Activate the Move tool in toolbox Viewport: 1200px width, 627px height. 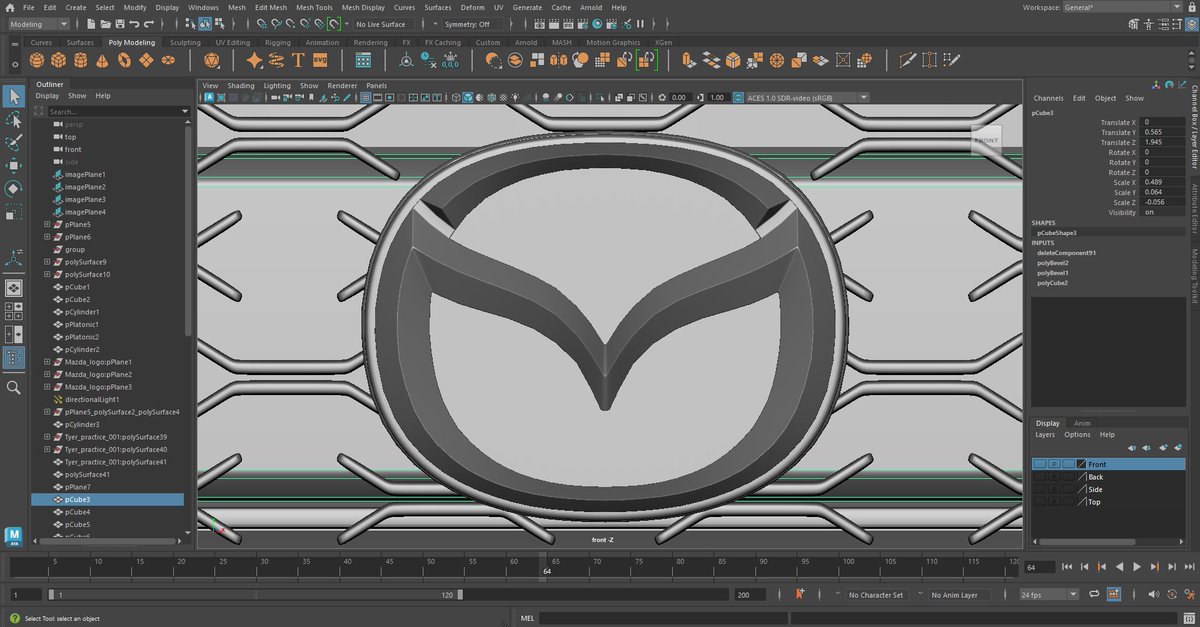tap(14, 165)
